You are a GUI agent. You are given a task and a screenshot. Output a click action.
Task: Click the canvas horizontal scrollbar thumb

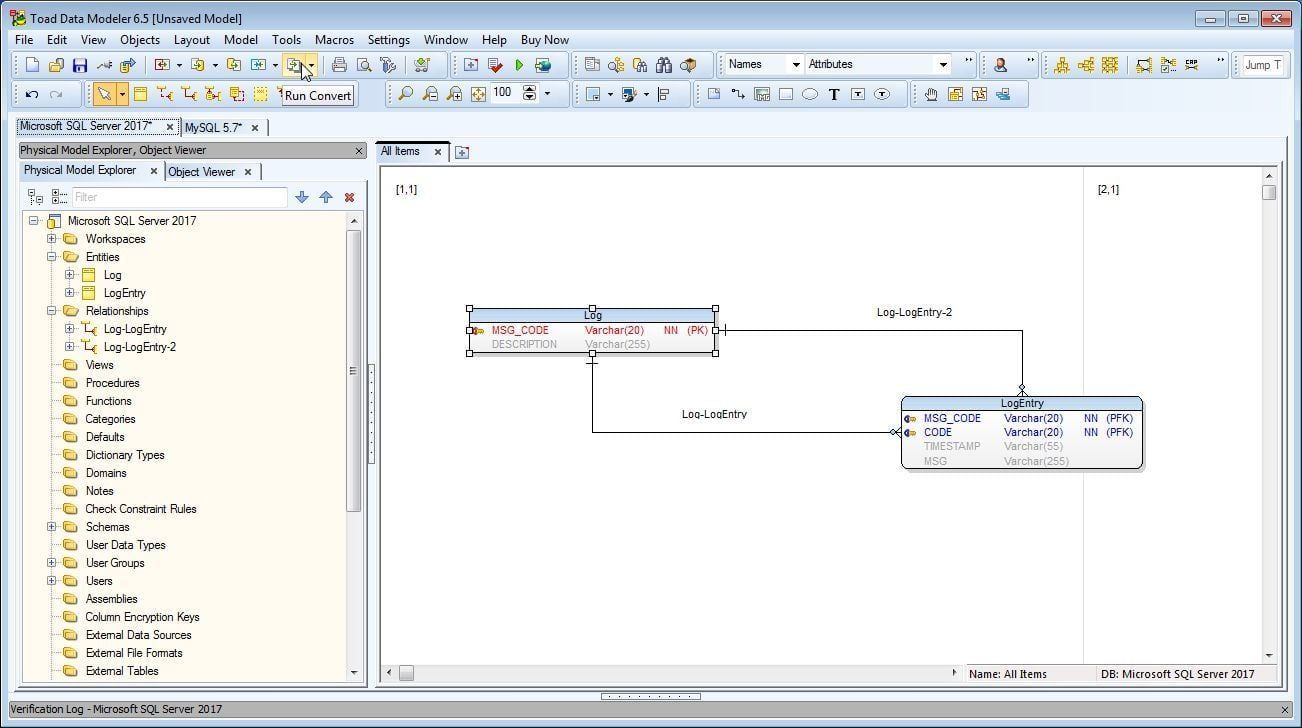[406, 674]
